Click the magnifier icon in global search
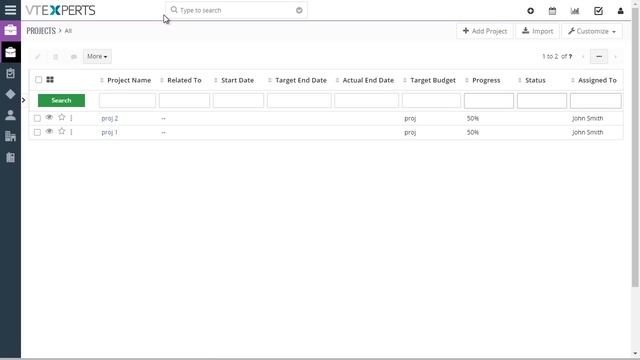 [x=174, y=9]
